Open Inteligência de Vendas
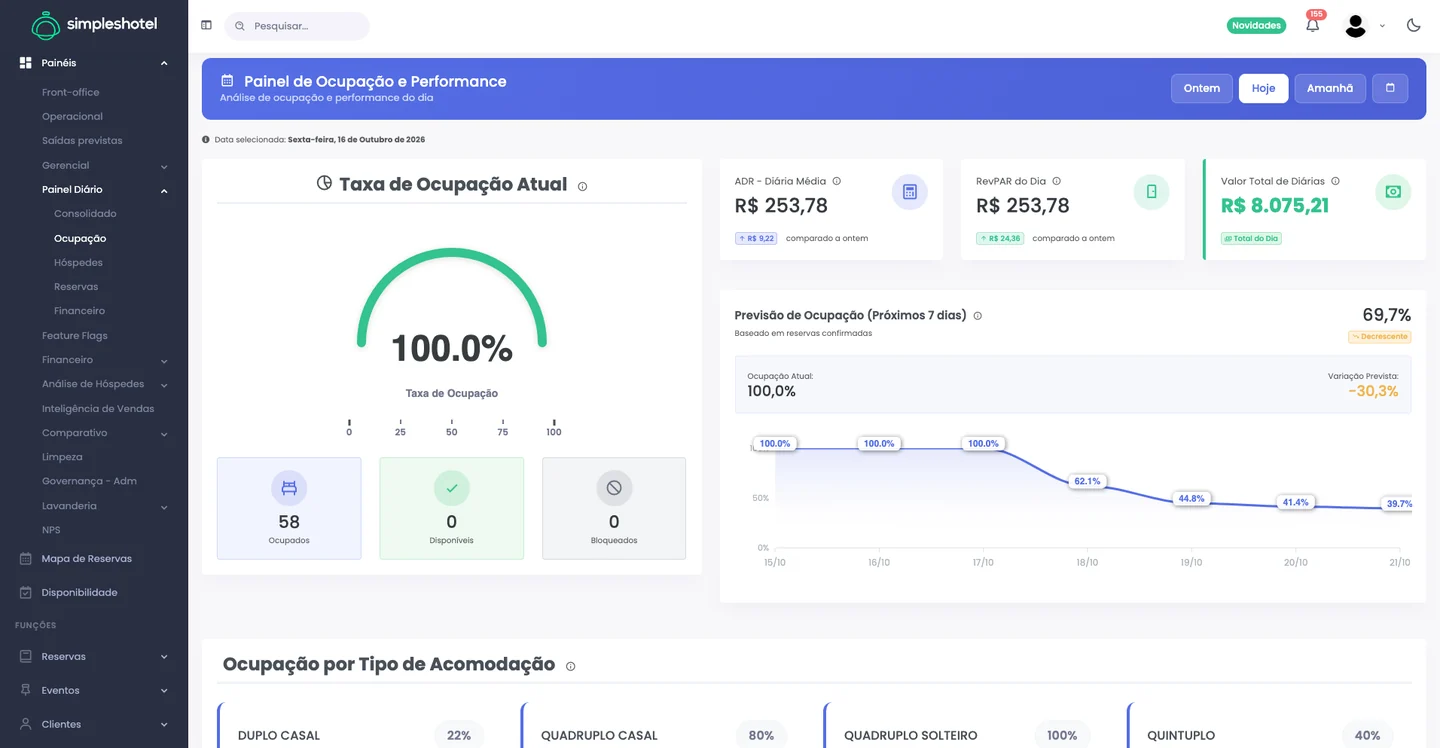The image size is (1440, 748). [98, 409]
